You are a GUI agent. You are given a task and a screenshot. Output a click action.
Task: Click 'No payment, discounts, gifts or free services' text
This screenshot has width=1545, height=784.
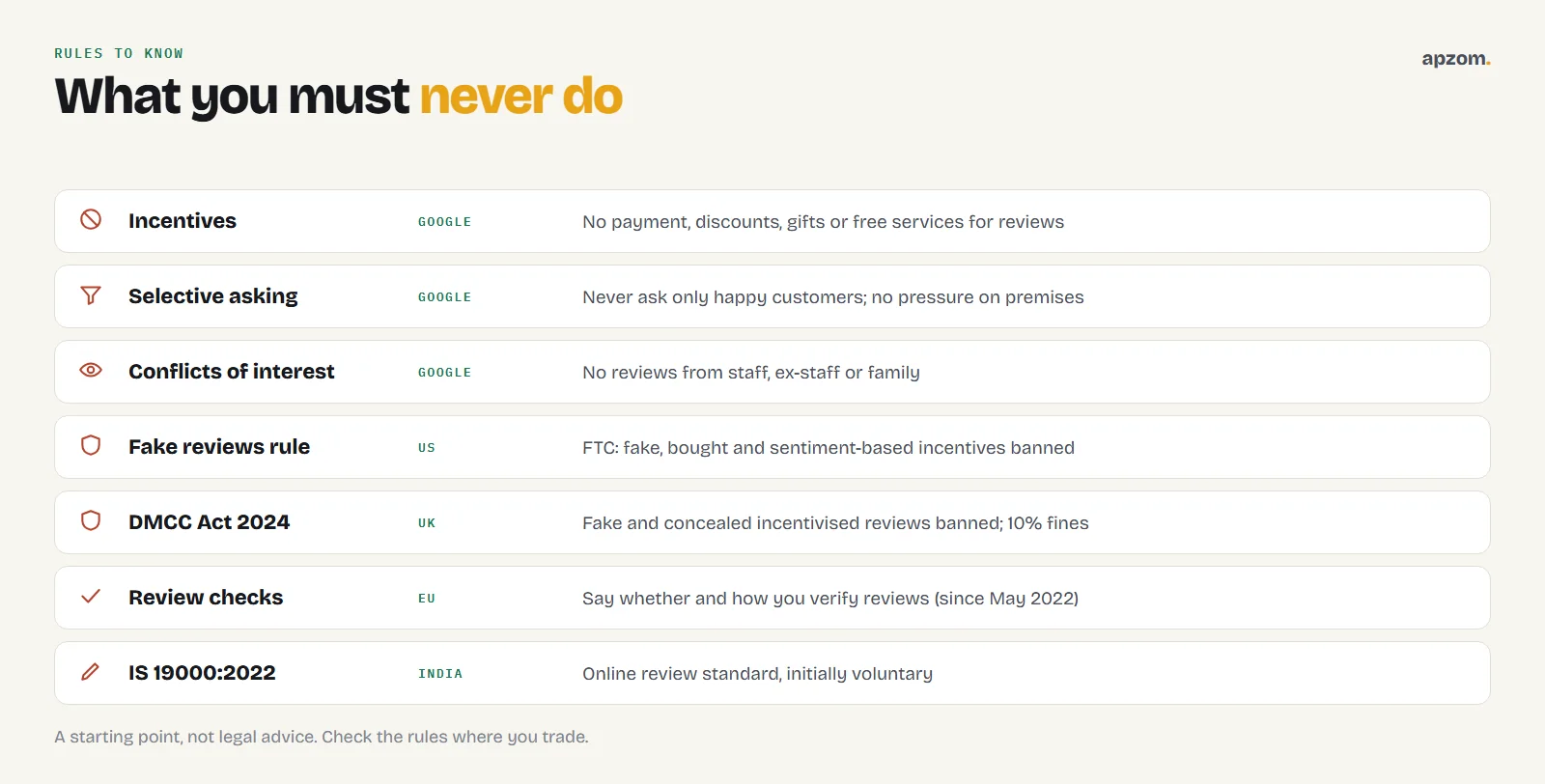[823, 222]
